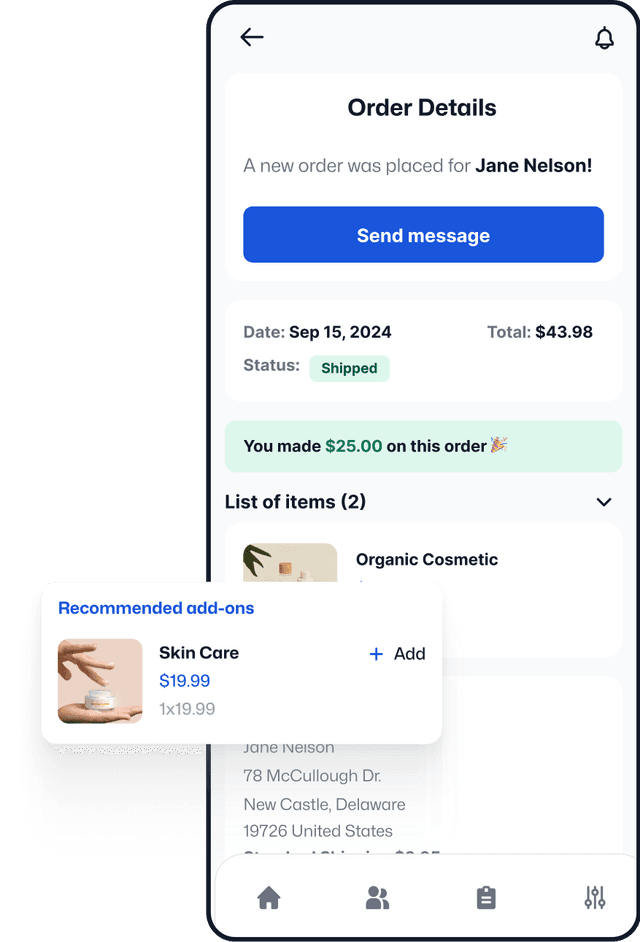Go to Home tab icon
The image size is (640, 942).
[269, 898]
